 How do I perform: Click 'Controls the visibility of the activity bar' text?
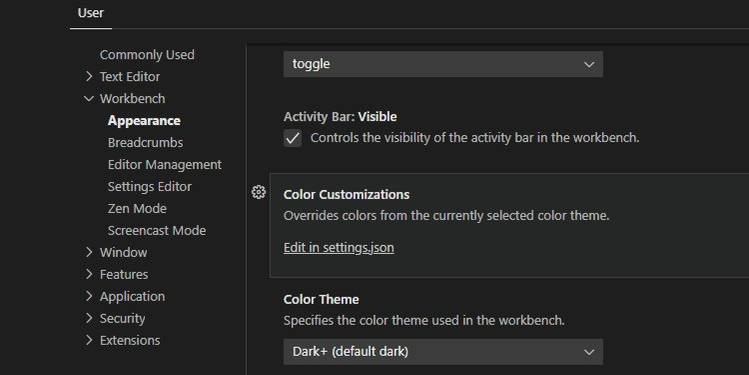point(475,138)
